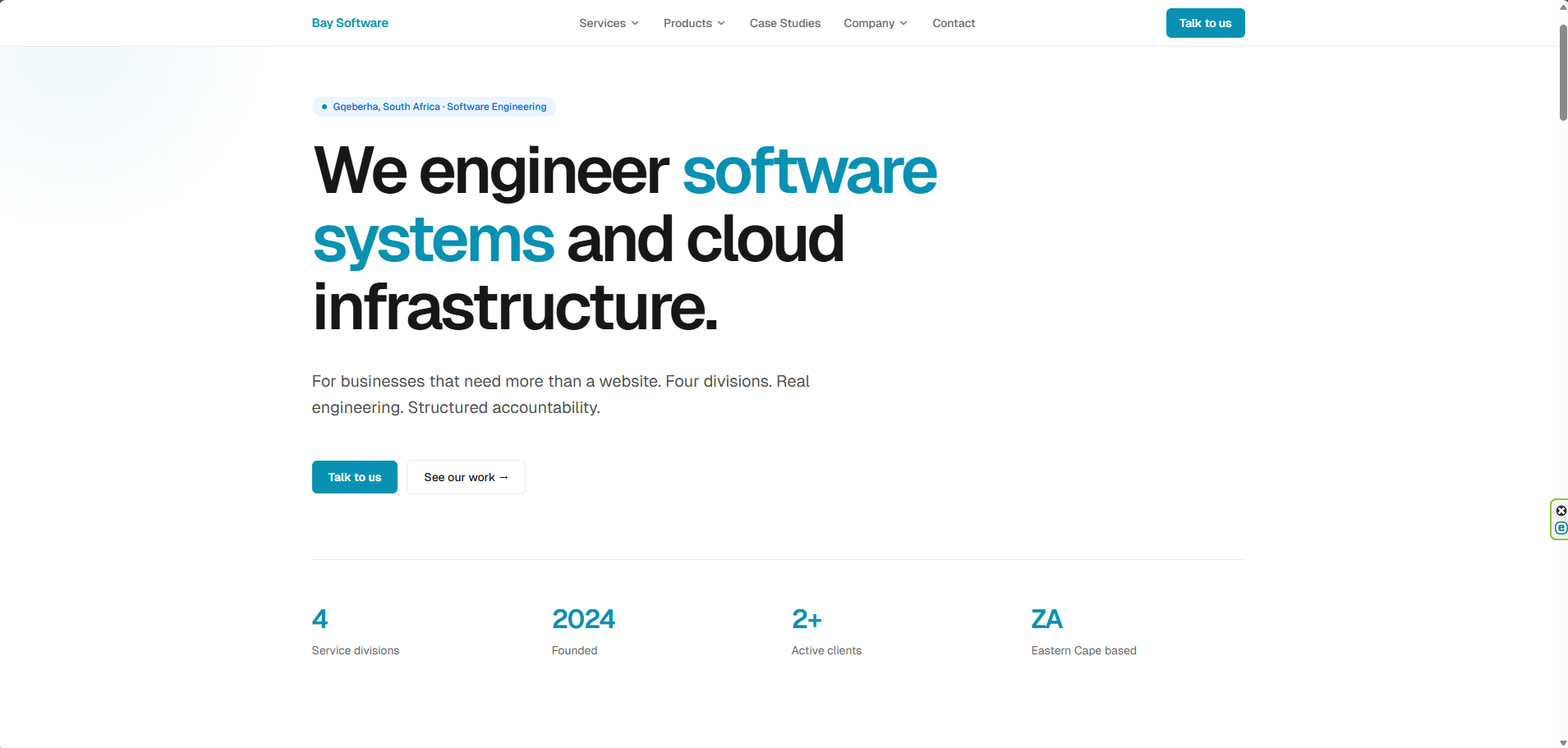Viewport: 1568px width, 748px height.
Task: Open the See our work link
Action: click(466, 477)
